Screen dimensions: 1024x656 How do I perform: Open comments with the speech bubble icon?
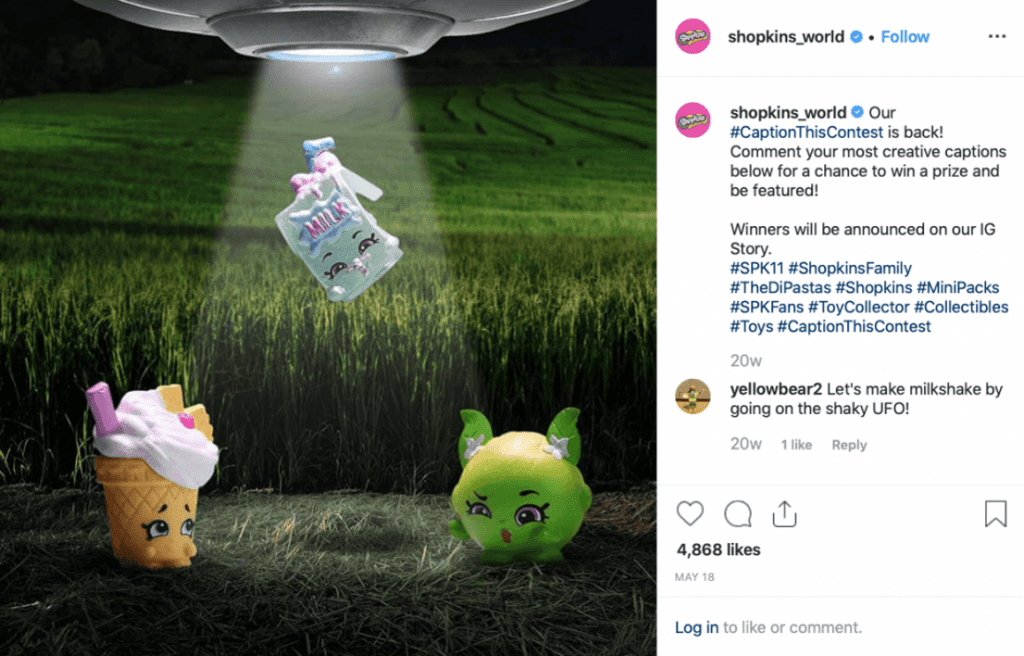(x=738, y=514)
